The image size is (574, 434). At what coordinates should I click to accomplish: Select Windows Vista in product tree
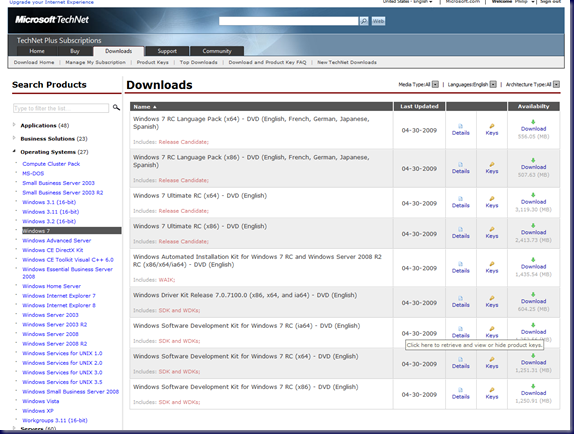[41, 401]
